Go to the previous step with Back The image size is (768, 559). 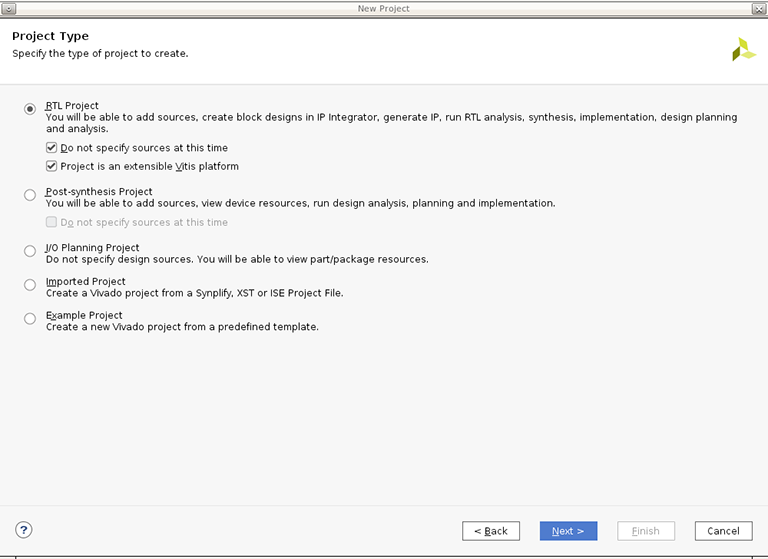click(491, 531)
